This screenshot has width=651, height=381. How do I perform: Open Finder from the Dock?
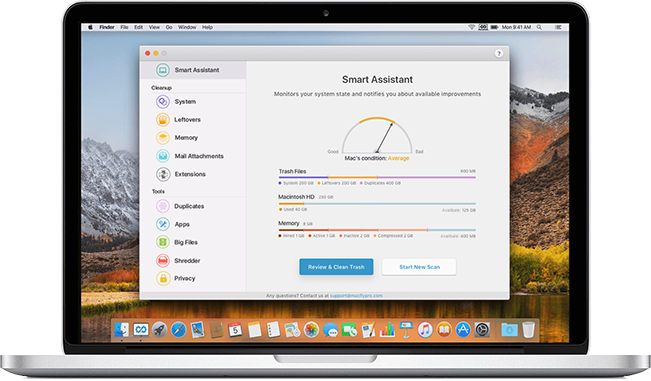pyautogui.click(x=122, y=330)
